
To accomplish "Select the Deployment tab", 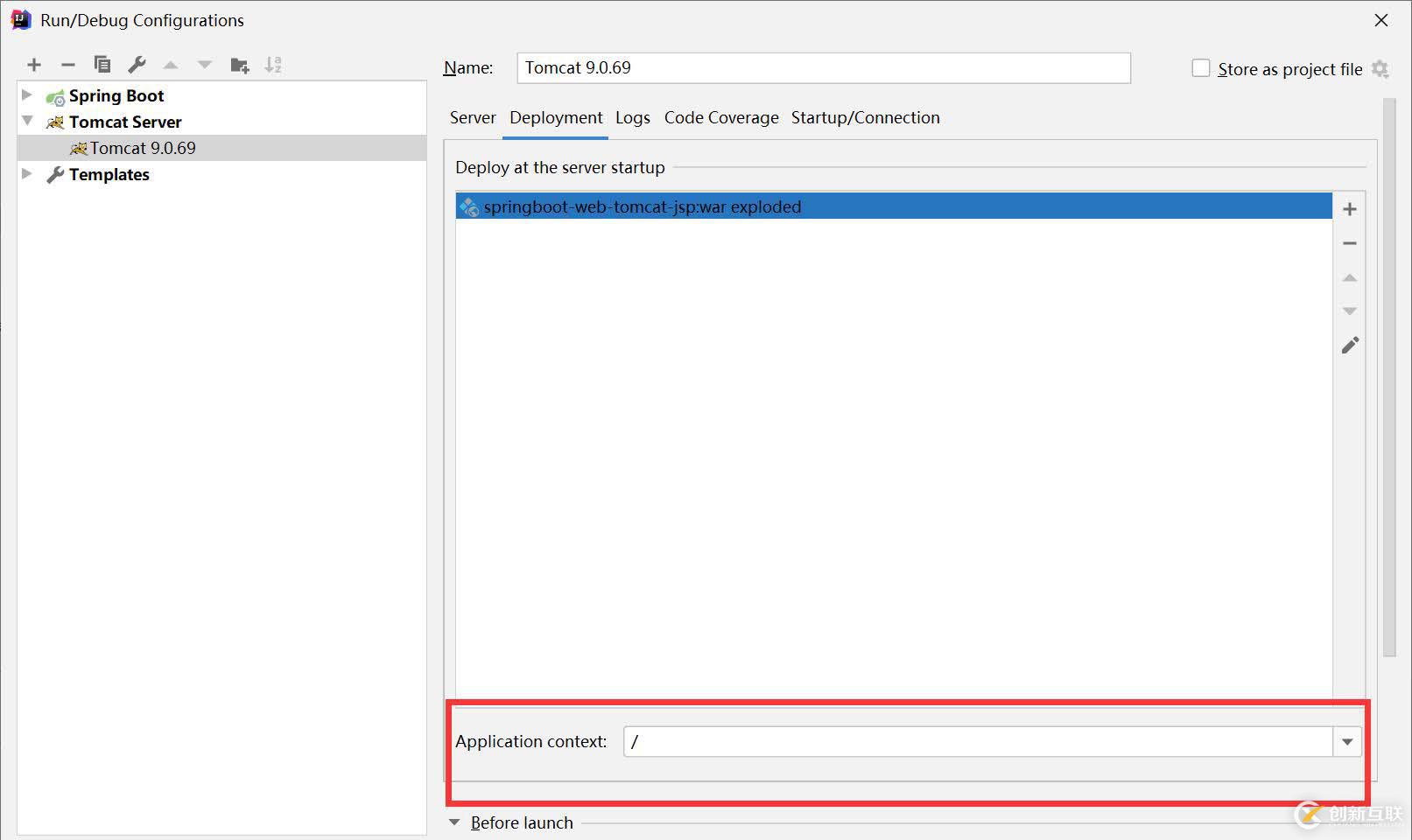I will coord(556,118).
